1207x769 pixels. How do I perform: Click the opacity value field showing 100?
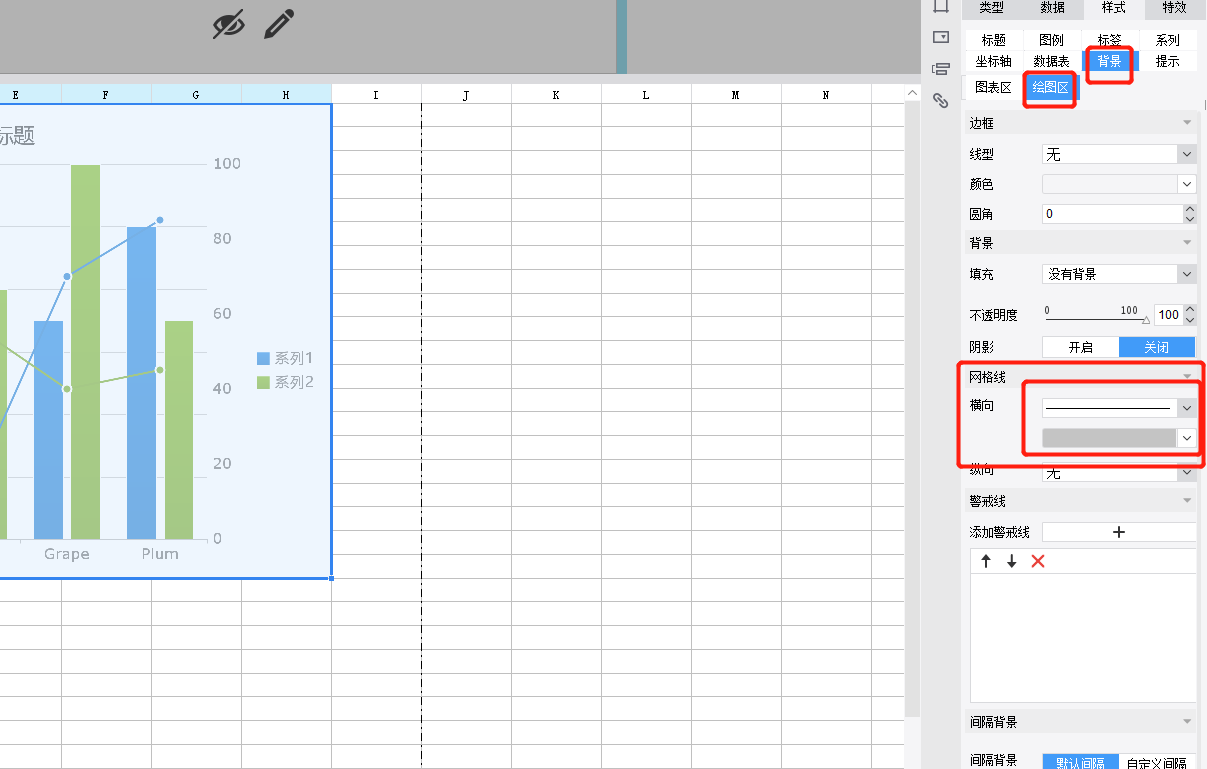pyautogui.click(x=1168, y=315)
